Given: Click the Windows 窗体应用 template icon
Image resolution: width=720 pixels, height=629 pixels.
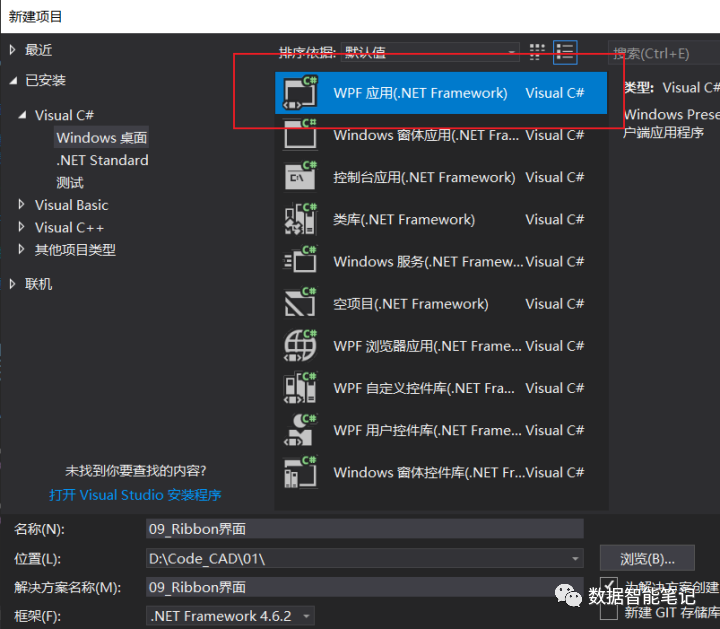Looking at the screenshot, I should point(300,135).
